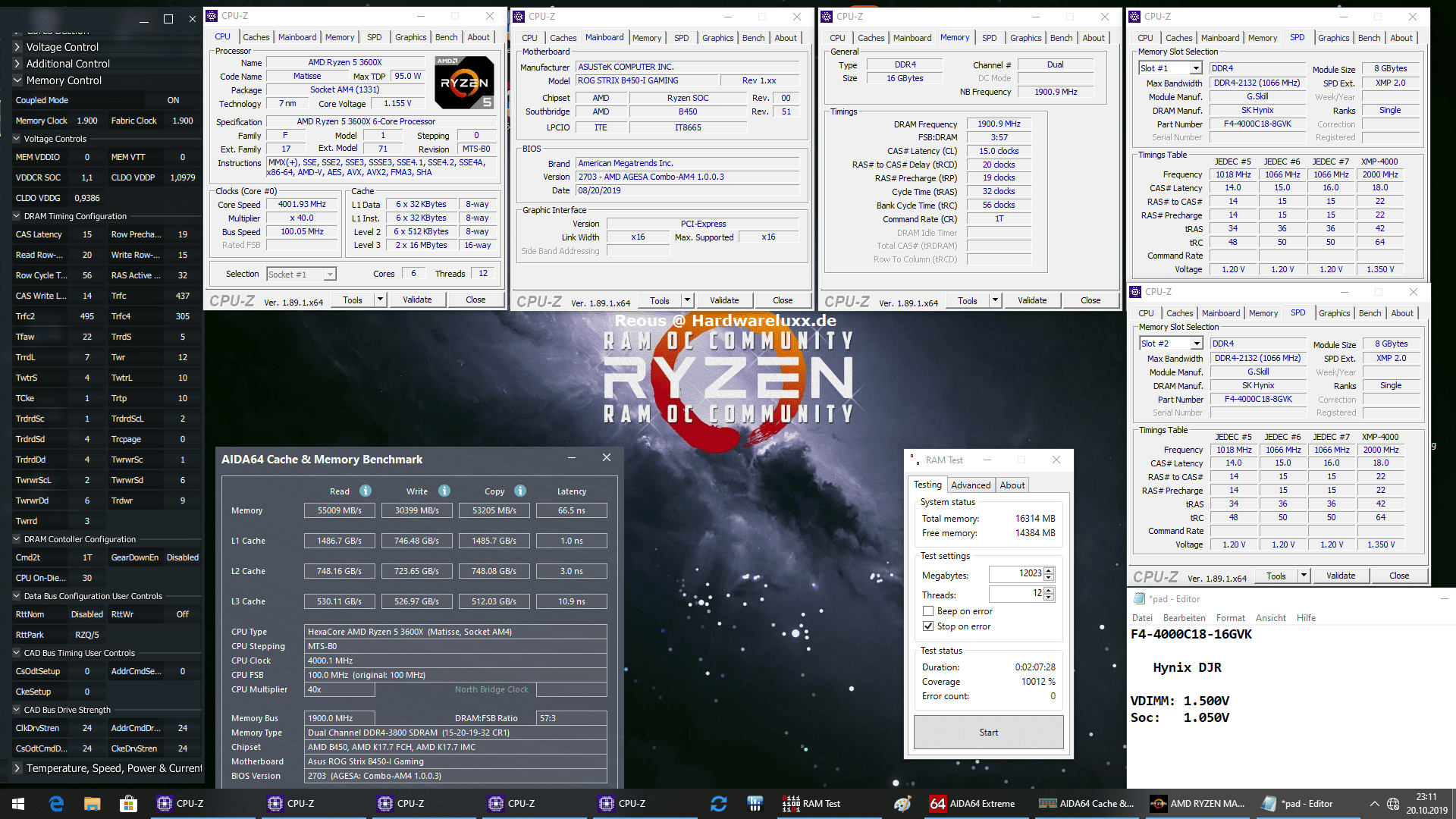Expand the Temperature, Speed, Power & Current section
The width and height of the screenshot is (1456, 819).
[x=17, y=768]
